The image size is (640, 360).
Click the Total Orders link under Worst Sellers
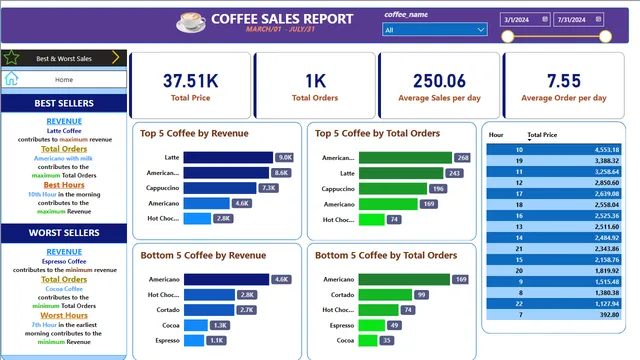coord(64,280)
